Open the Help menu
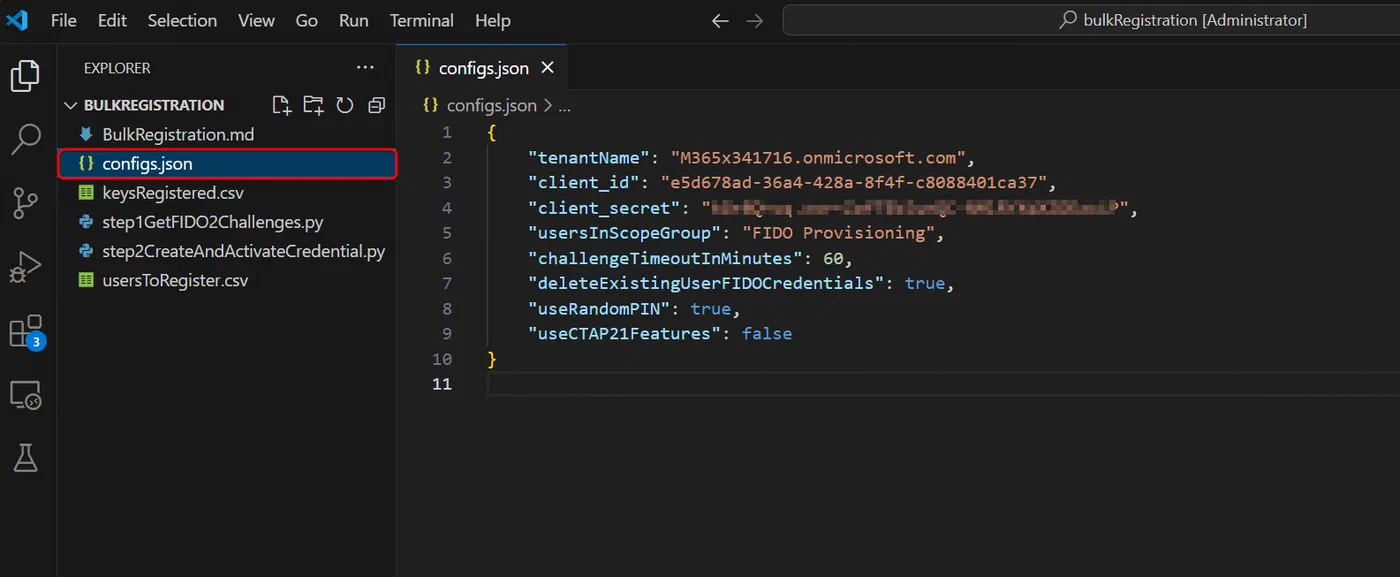Image resolution: width=1400 pixels, height=577 pixels. [492, 20]
